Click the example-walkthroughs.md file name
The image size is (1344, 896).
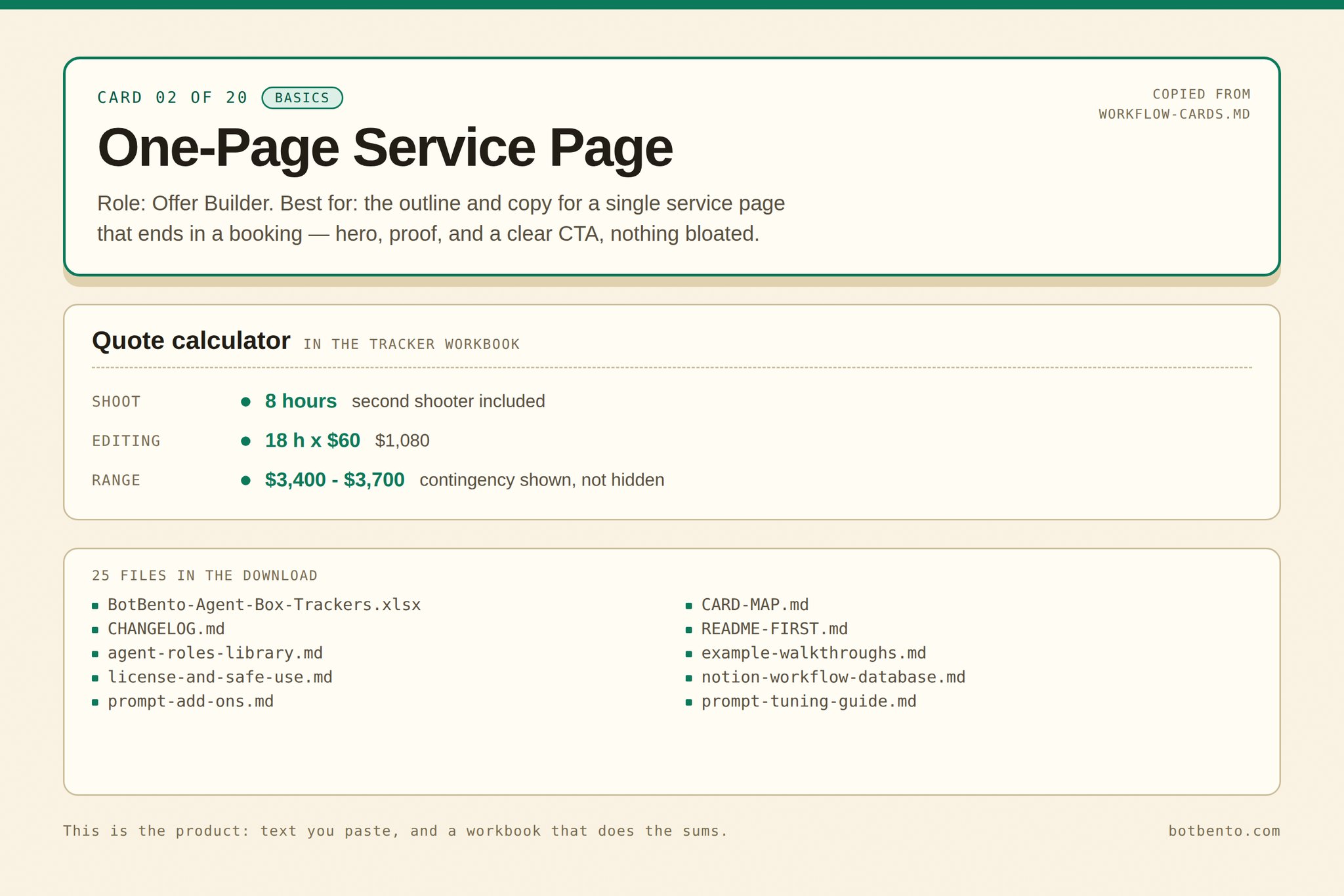pos(814,653)
